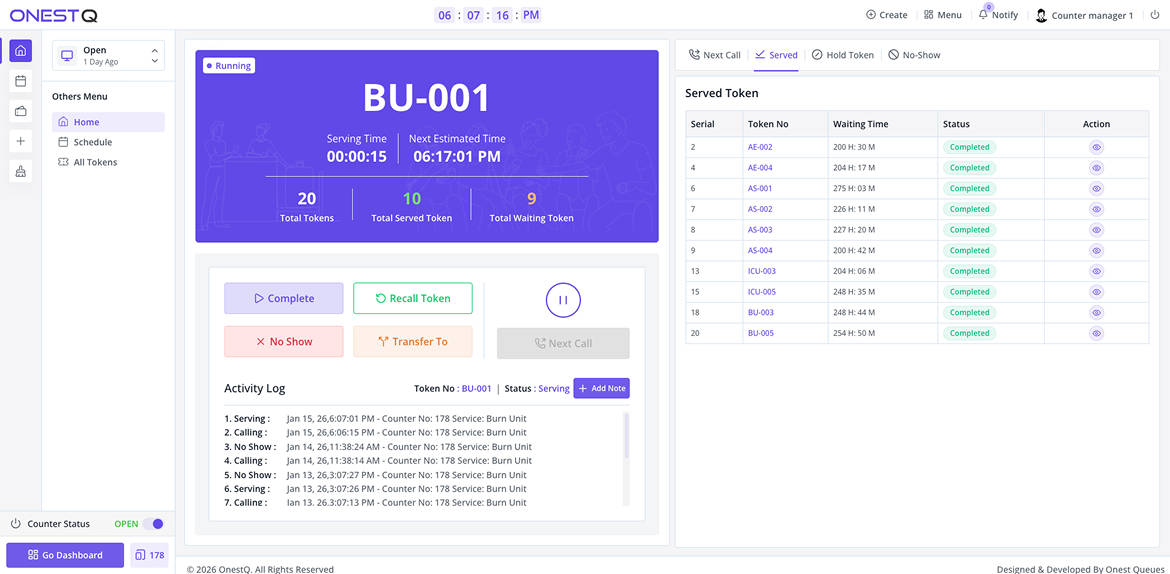Toggle the Counter Status OPEN switch
Viewport: 1170px width, 574px height.
pyautogui.click(x=153, y=524)
